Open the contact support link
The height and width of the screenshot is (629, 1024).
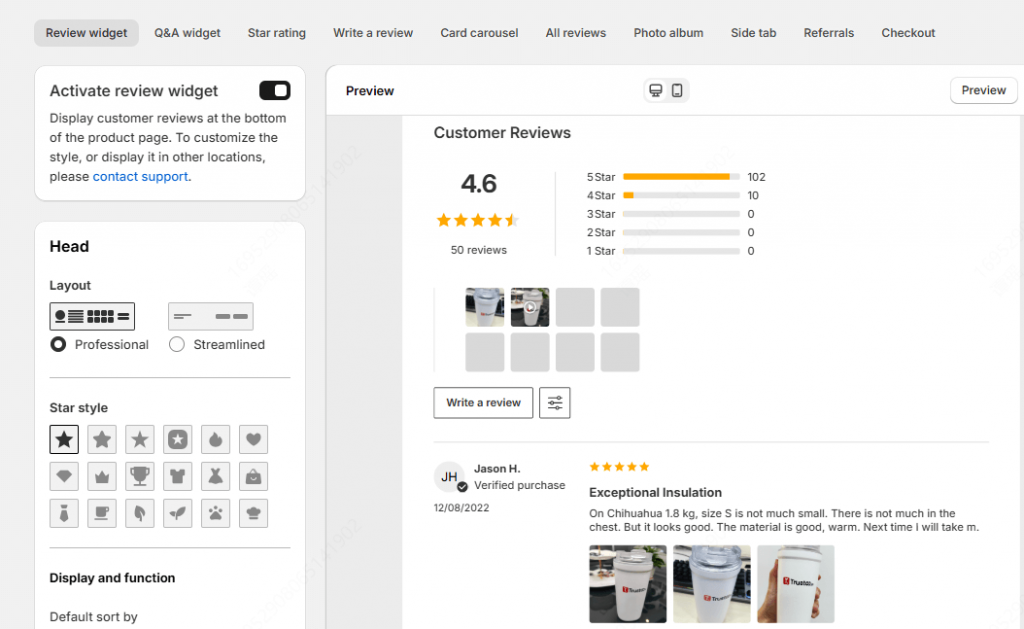[140, 176]
